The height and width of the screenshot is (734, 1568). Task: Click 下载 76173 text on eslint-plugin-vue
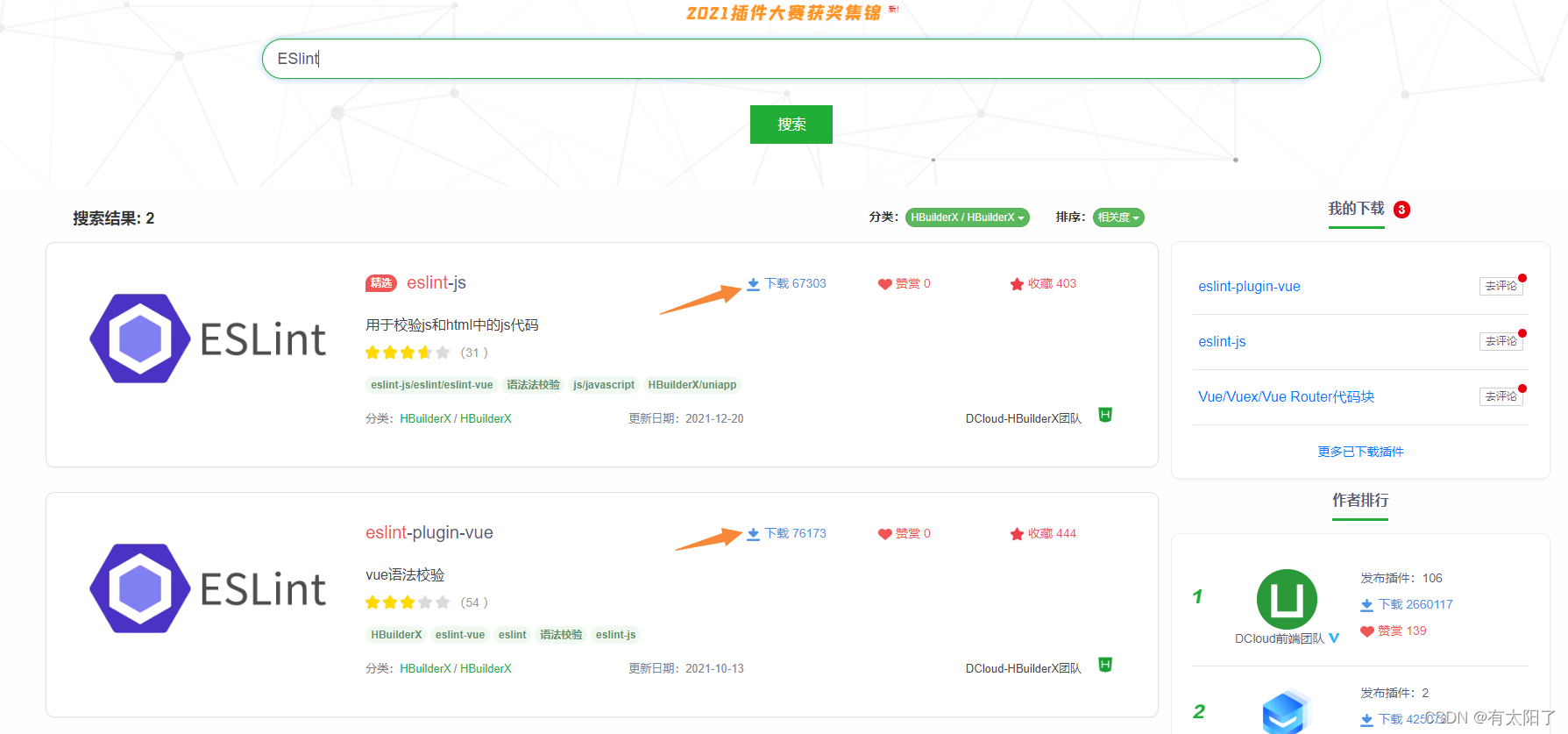[x=795, y=533]
